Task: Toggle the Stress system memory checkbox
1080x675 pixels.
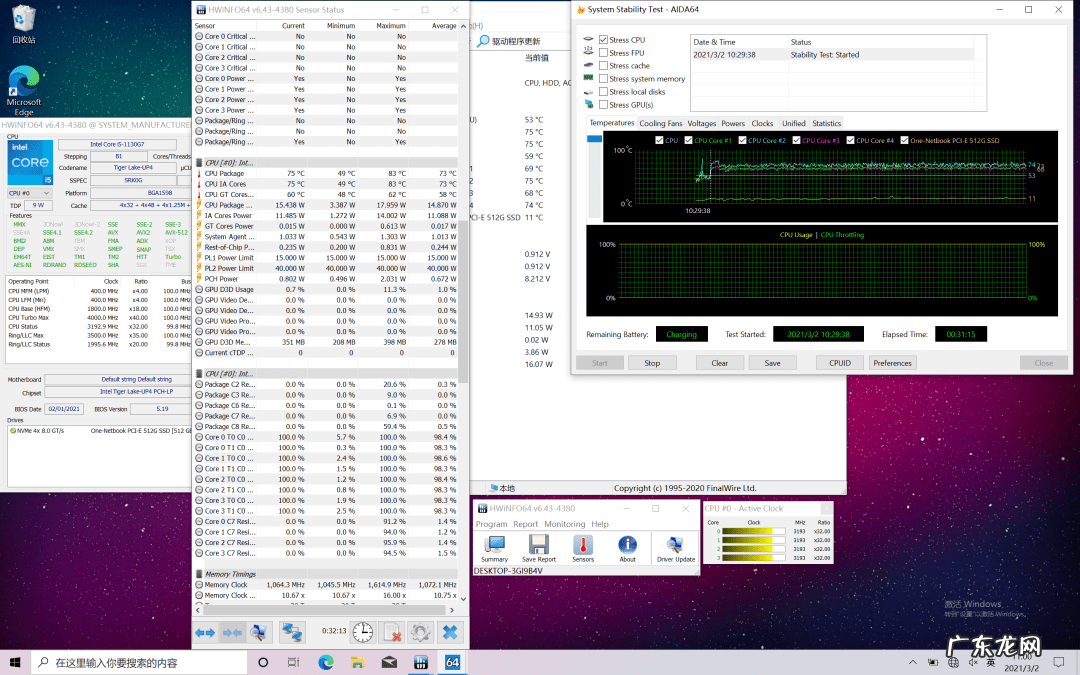Action: click(x=603, y=79)
